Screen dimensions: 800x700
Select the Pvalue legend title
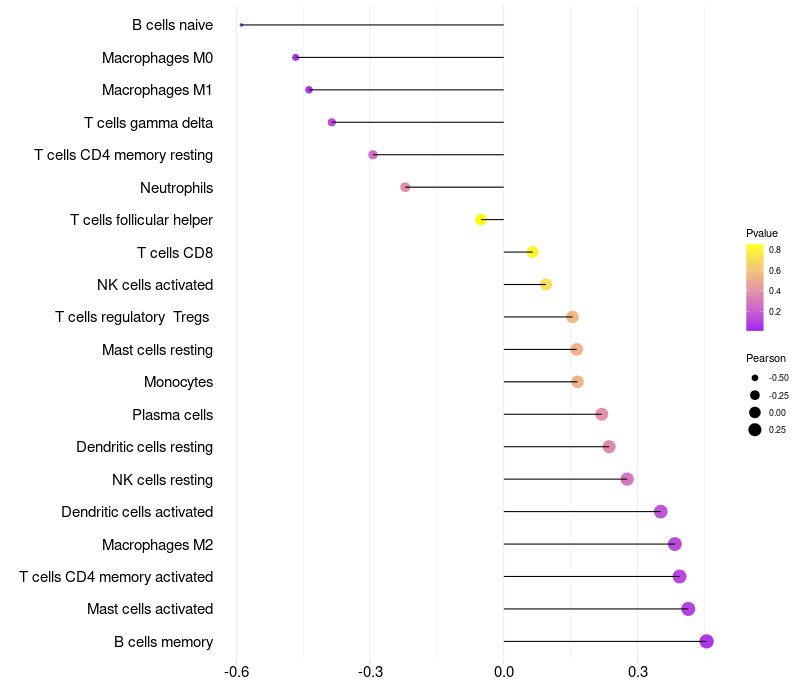pos(762,233)
